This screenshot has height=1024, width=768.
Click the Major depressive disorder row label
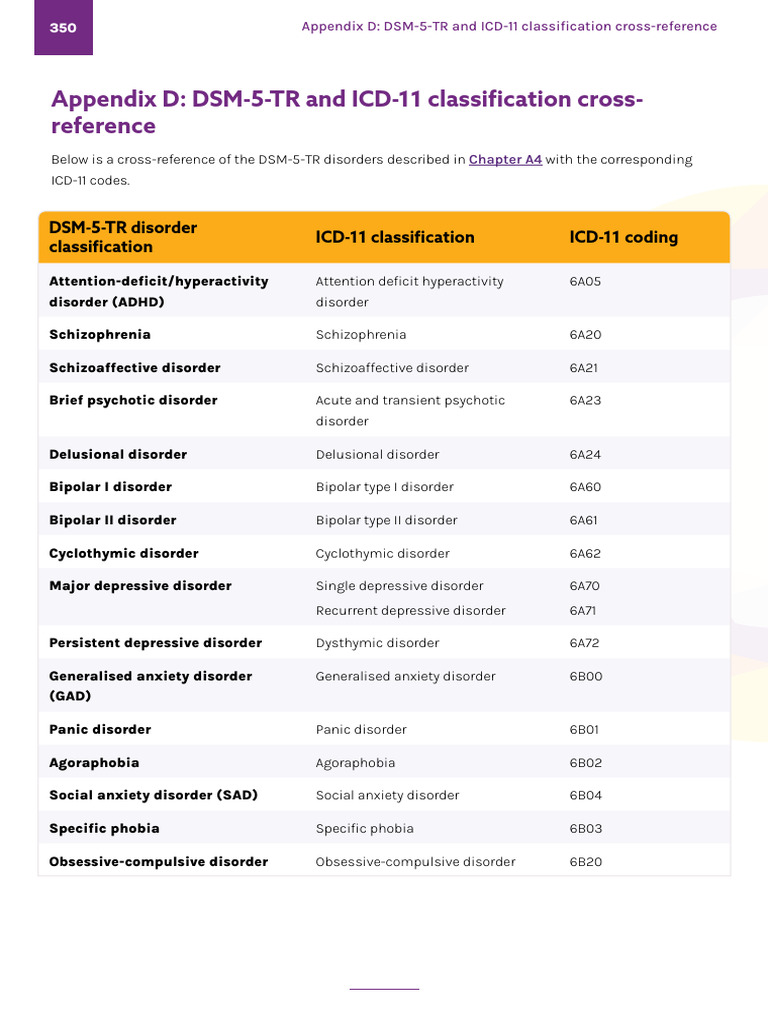(x=140, y=586)
